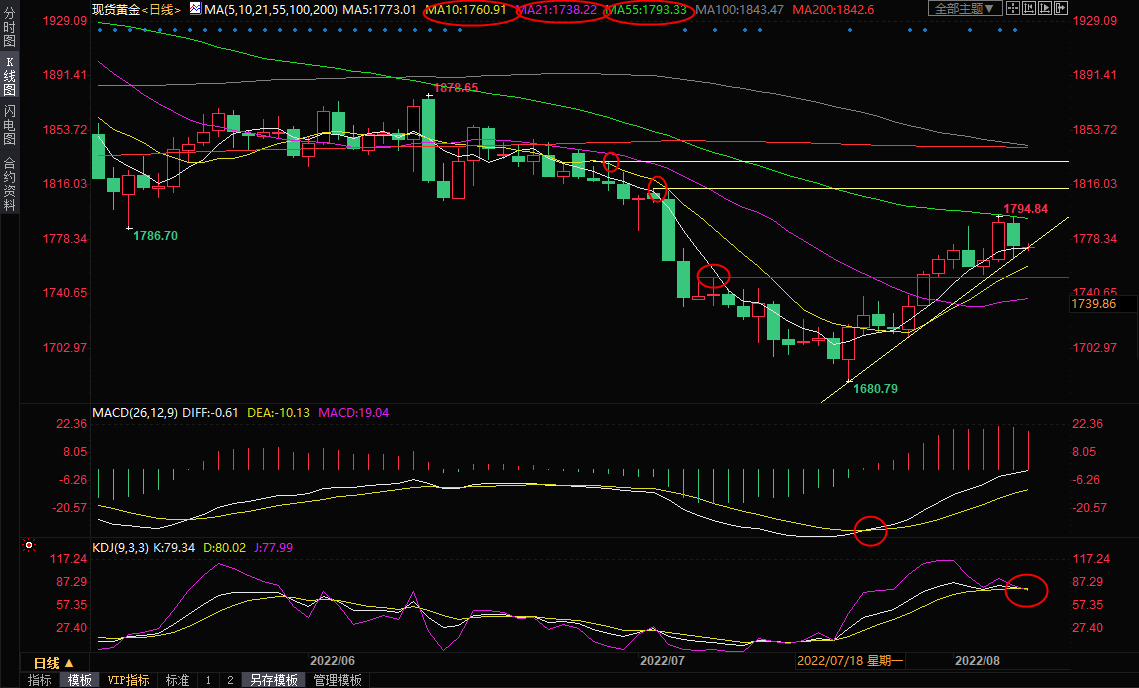1139x688 pixels.
Task: Click the MA indicator chart icon
Action: [194, 9]
